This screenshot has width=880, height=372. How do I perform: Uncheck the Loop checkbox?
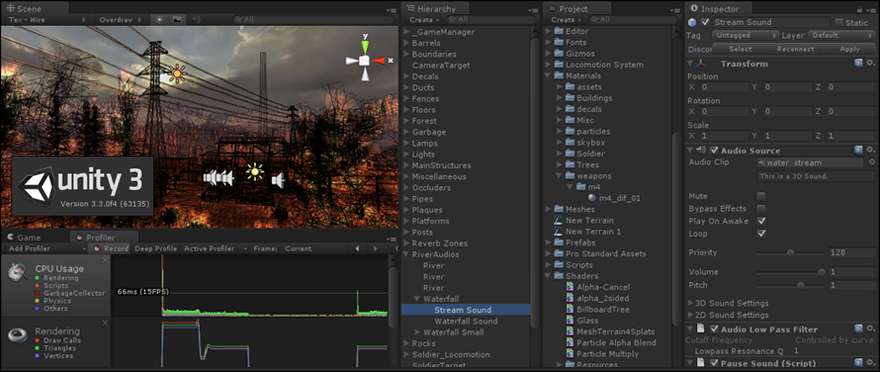[762, 233]
